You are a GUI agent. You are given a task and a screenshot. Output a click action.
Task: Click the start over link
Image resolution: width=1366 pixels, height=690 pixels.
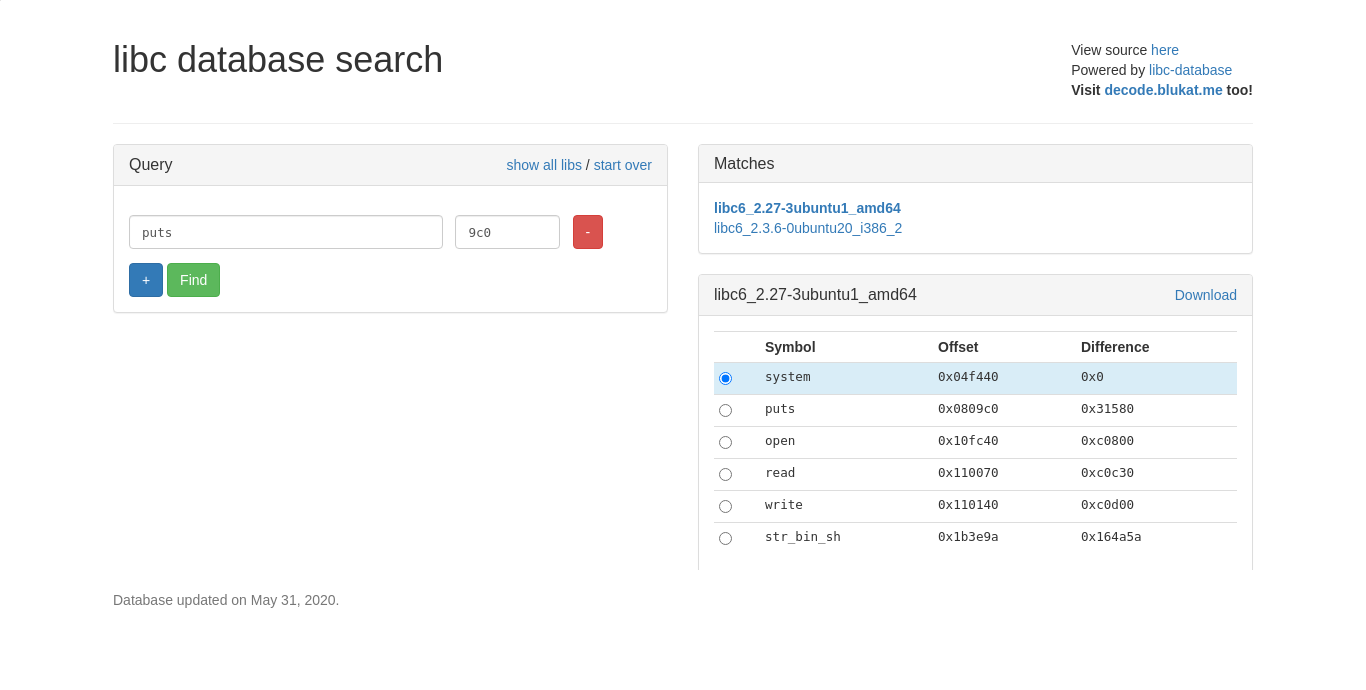622,165
